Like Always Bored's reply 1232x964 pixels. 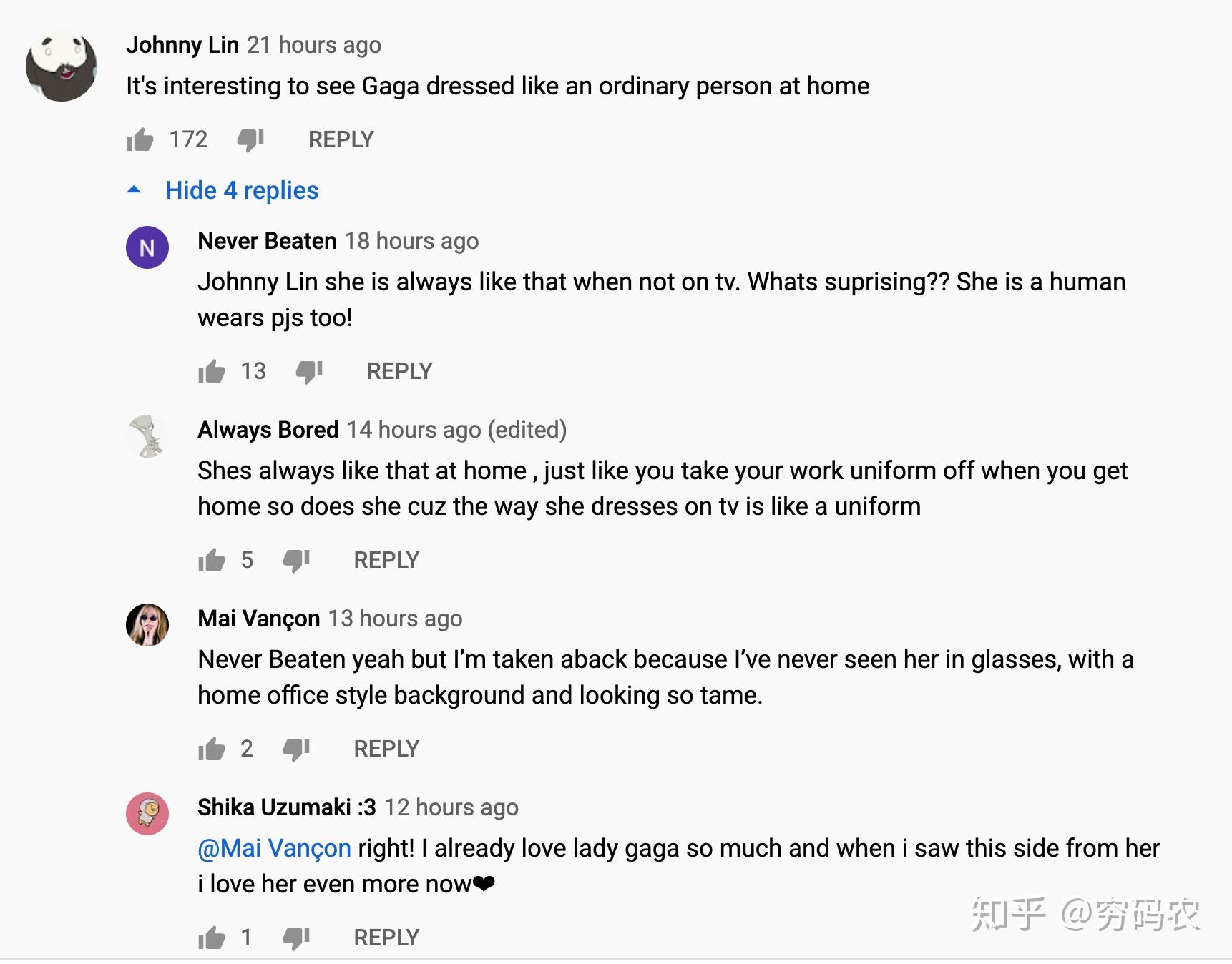212,560
